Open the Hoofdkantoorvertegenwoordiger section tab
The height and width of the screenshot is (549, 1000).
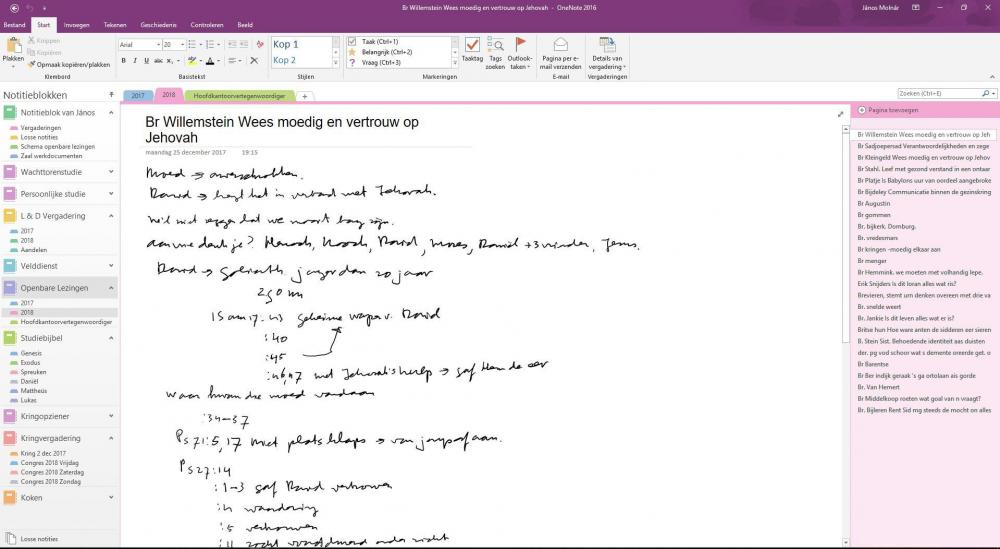coord(239,96)
